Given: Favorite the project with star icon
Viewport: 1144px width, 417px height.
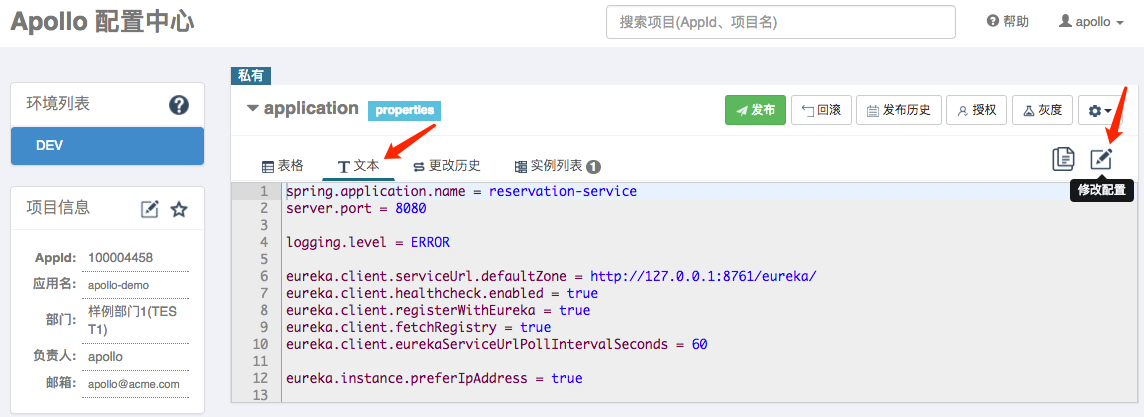Looking at the screenshot, I should coord(179,209).
